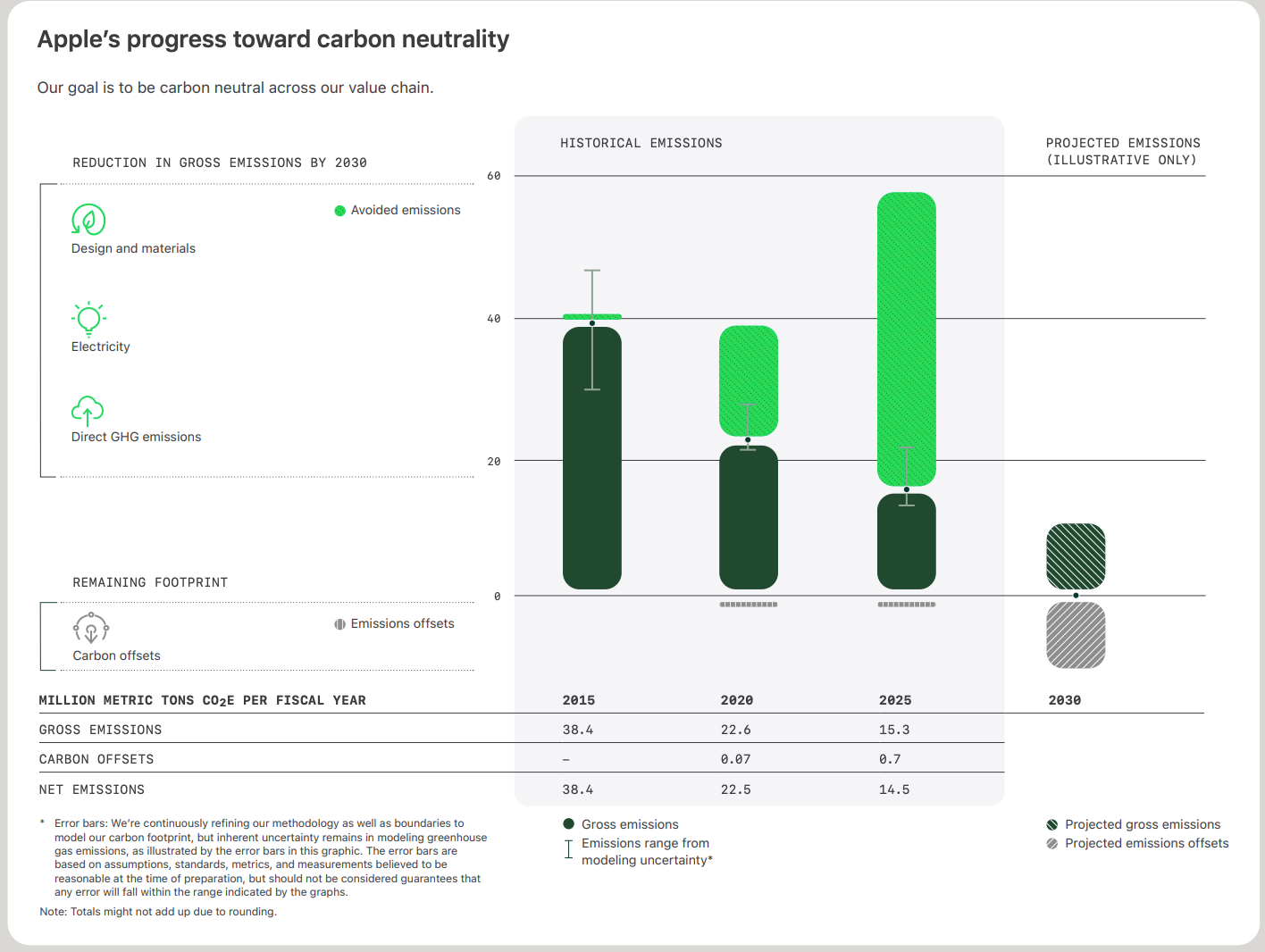This screenshot has height=952, width=1265.
Task: Select the 2030 hatched gray projected offsets bar
Action: coord(1076,635)
